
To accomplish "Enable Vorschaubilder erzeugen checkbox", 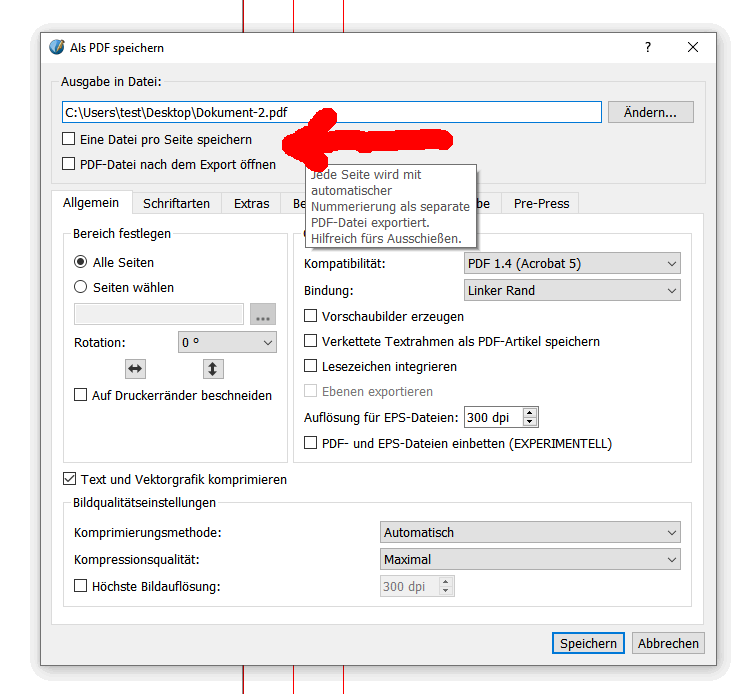I will tap(311, 316).
